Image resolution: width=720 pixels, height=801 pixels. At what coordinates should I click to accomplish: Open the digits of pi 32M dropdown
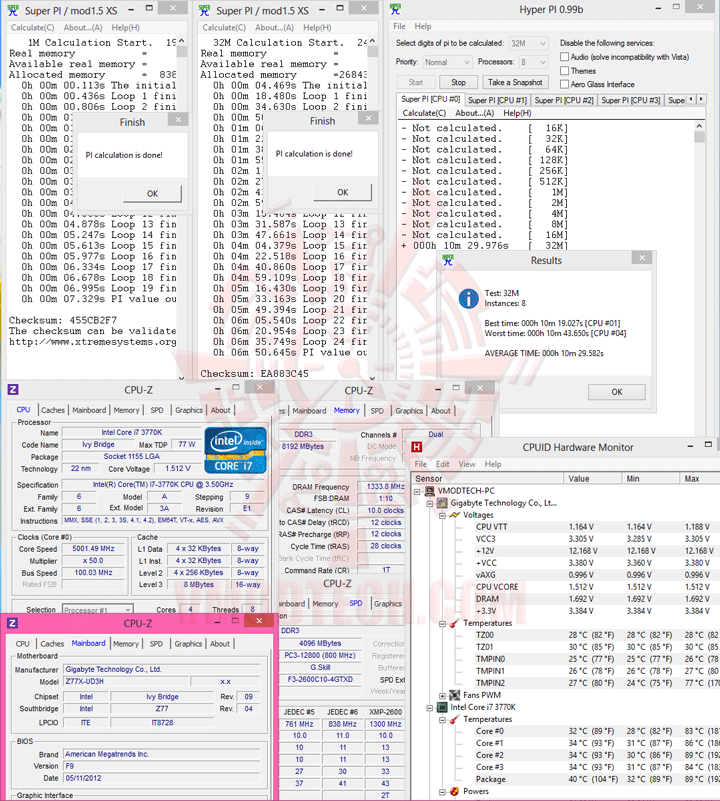tap(528, 43)
